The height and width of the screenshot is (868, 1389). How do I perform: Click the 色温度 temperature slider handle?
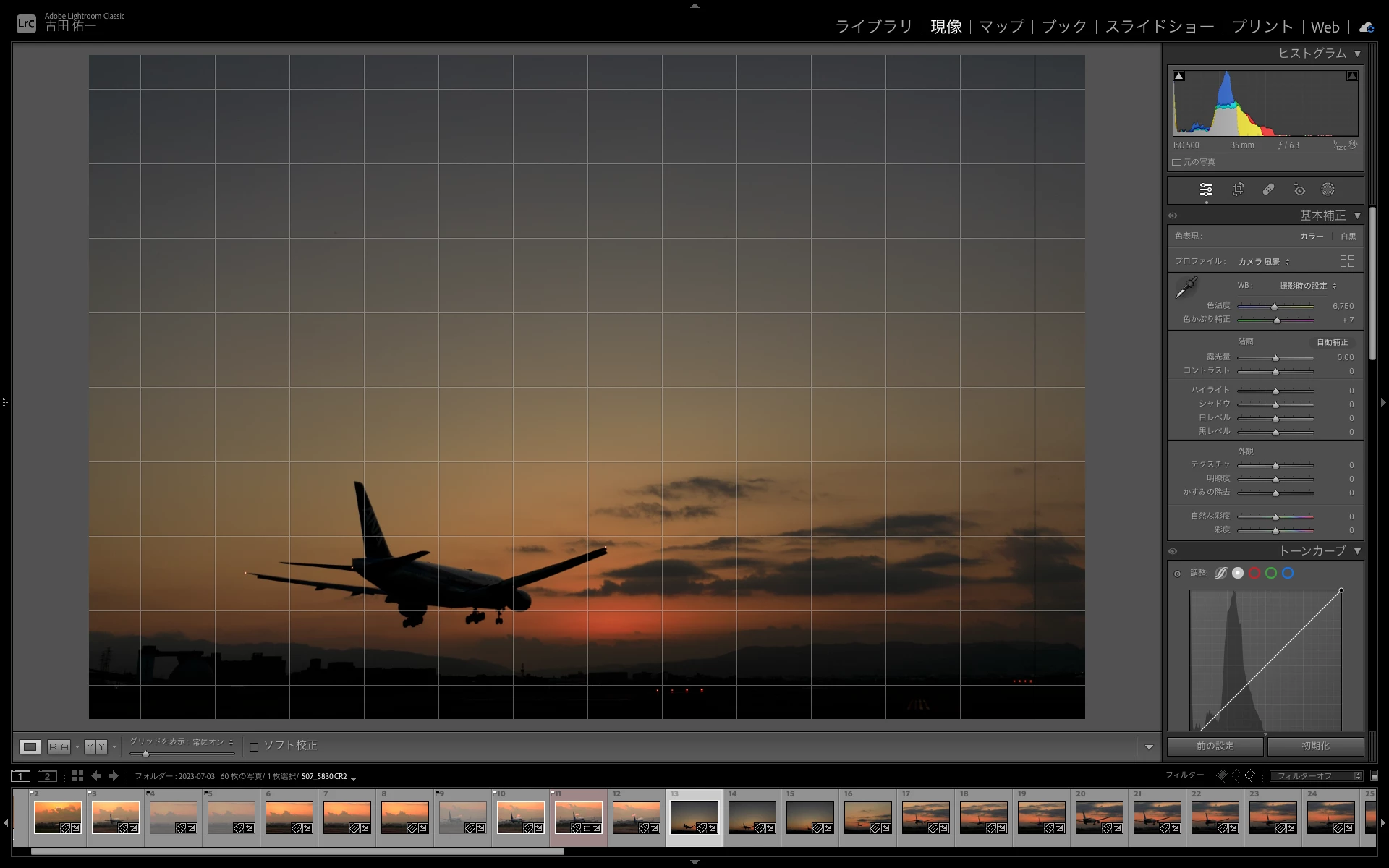(x=1275, y=307)
